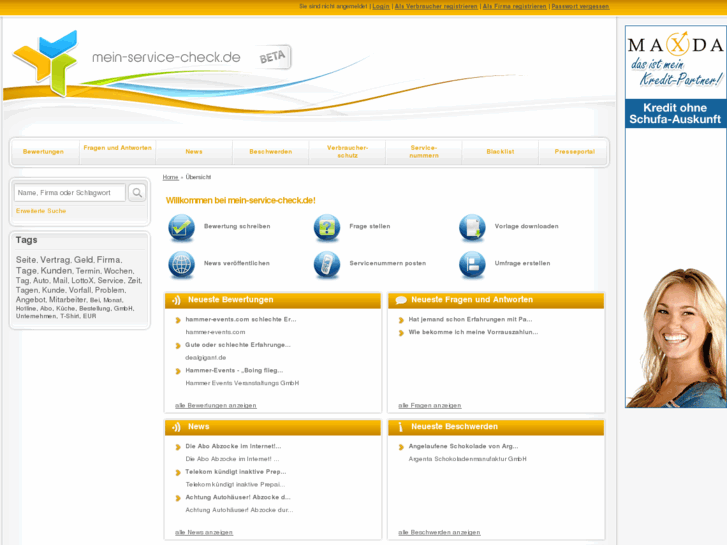Screen dimensions: 727x545
Task: Open Telekom kündigt inaktive Prep... news
Action: coord(236,472)
